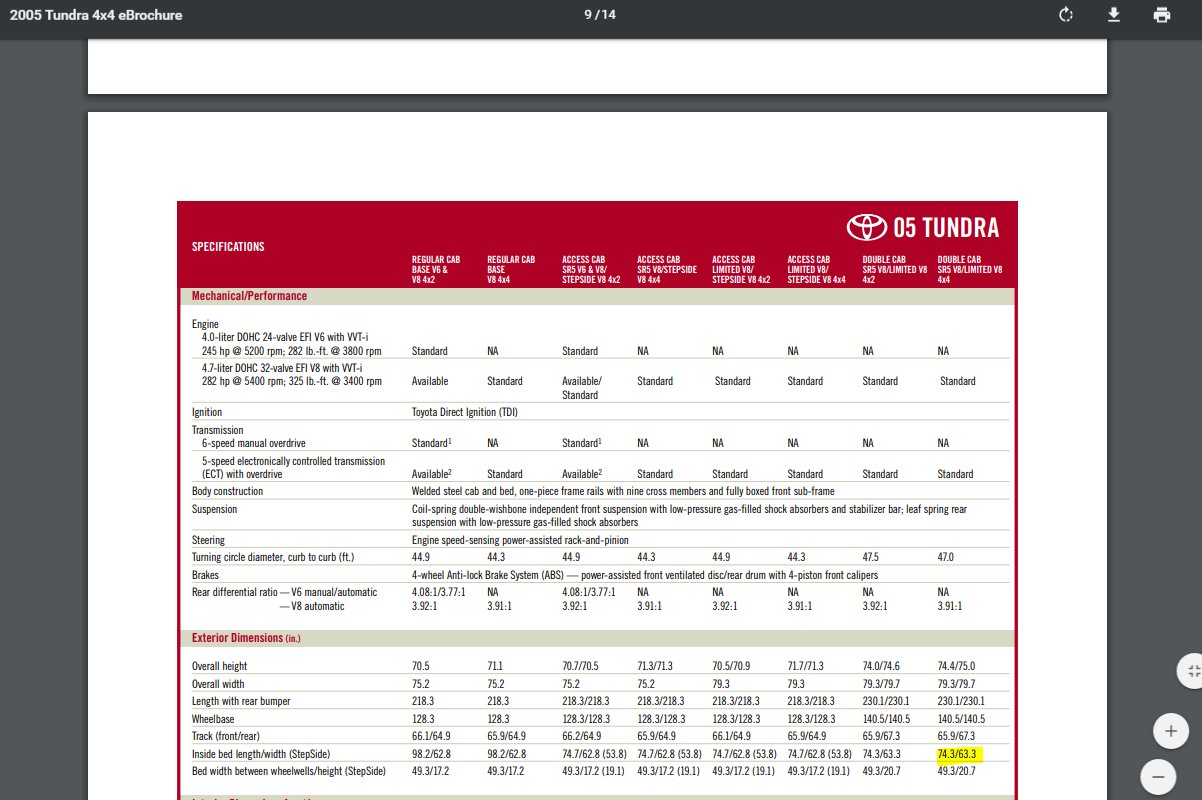
Task: Click the "74.0/74.6" overall height value
Action: [x=882, y=666]
